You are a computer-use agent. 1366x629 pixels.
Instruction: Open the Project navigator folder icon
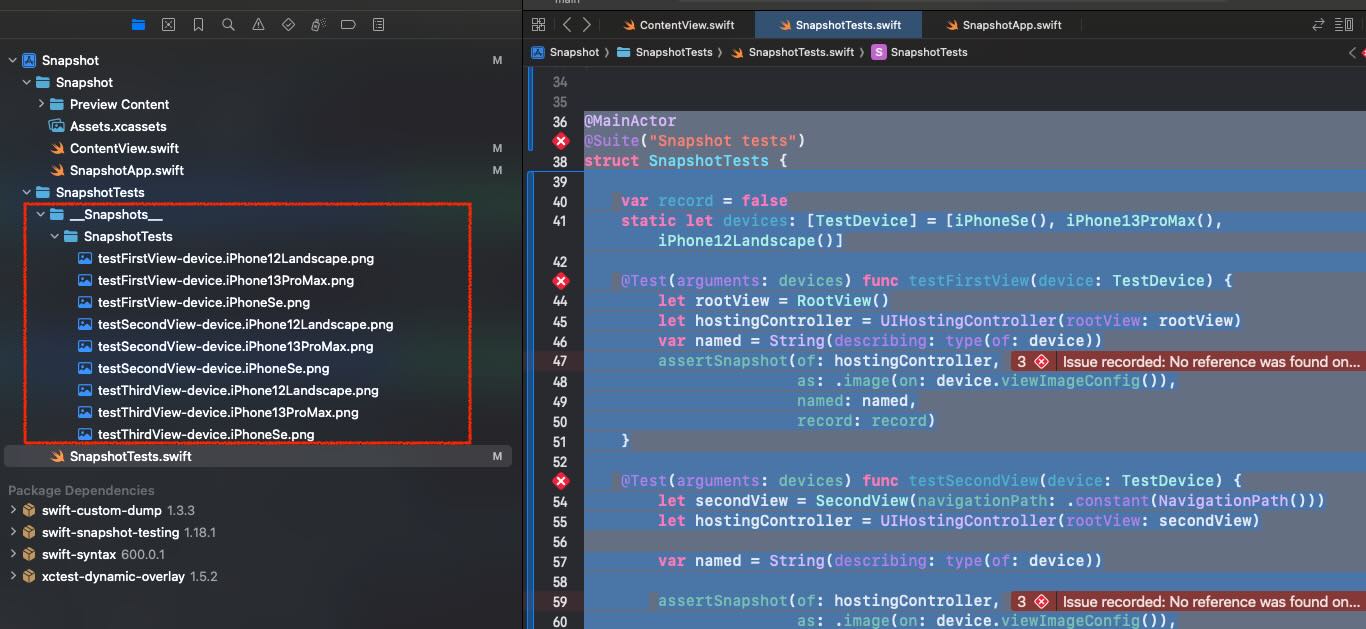pos(138,24)
